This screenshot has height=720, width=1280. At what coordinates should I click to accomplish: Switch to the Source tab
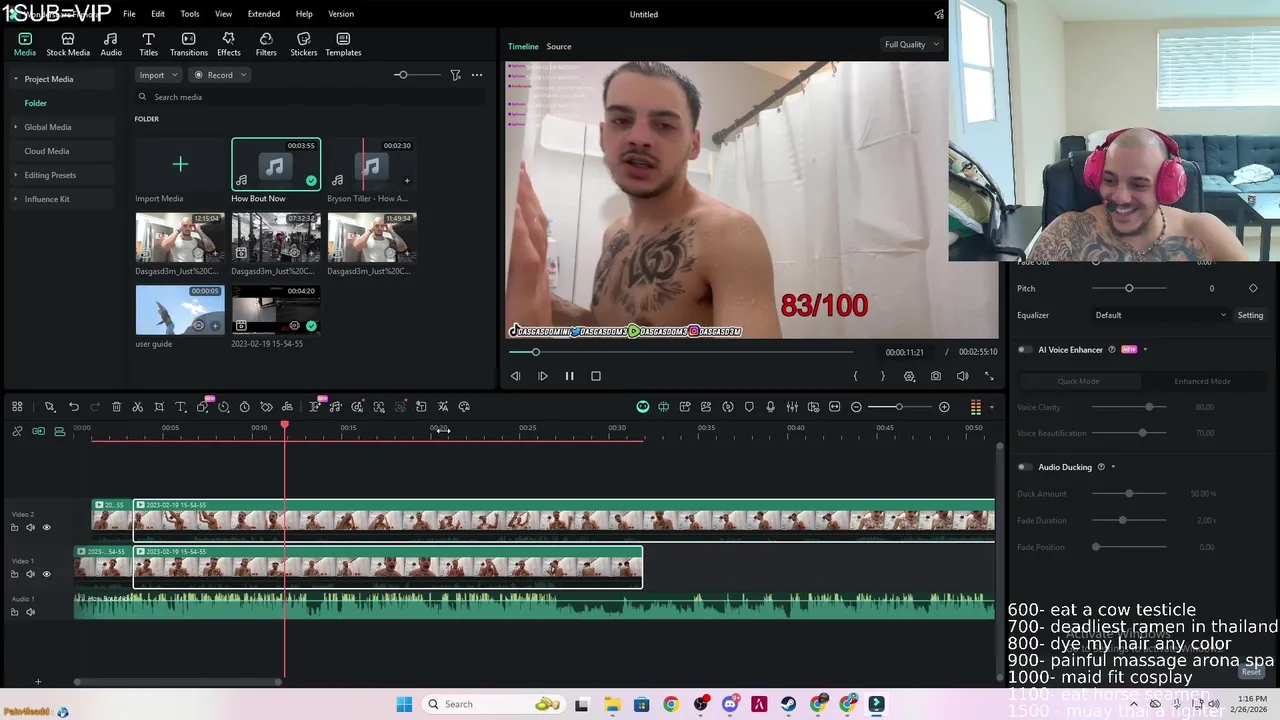559,46
